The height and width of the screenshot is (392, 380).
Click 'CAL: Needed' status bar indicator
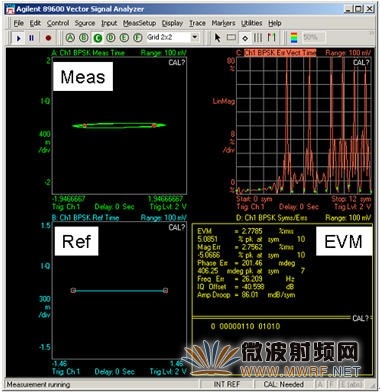283,384
